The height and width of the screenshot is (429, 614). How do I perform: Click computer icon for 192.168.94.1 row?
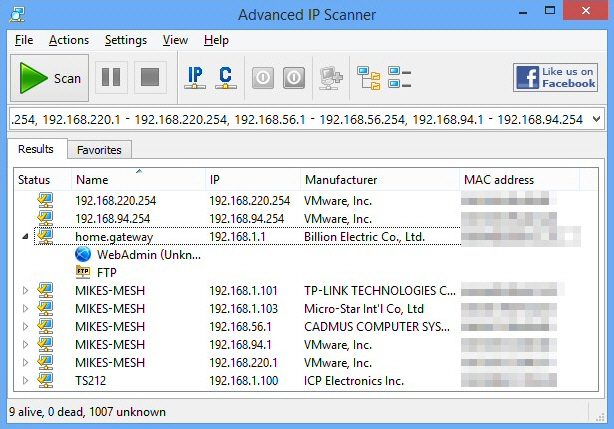click(45, 344)
